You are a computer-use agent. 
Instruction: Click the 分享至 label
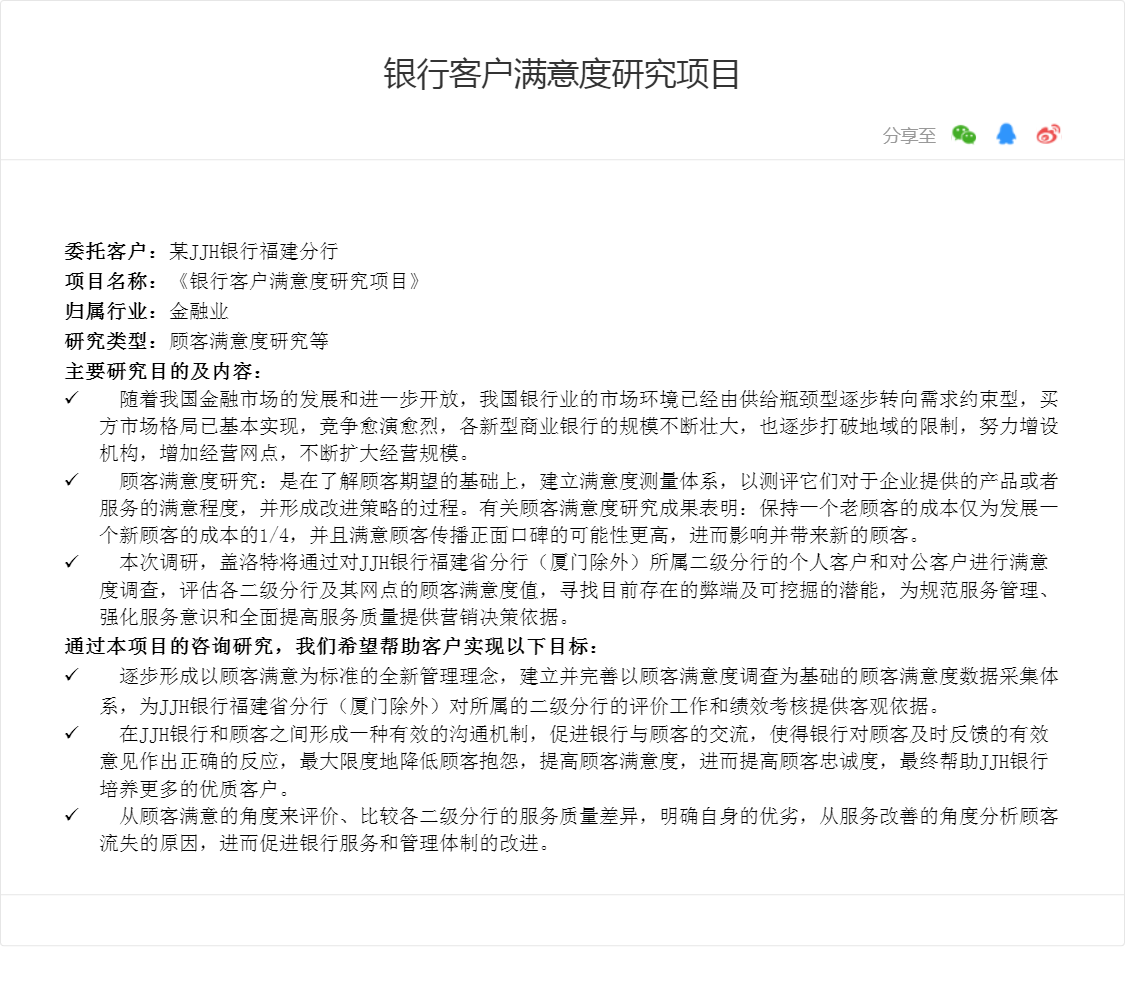909,136
